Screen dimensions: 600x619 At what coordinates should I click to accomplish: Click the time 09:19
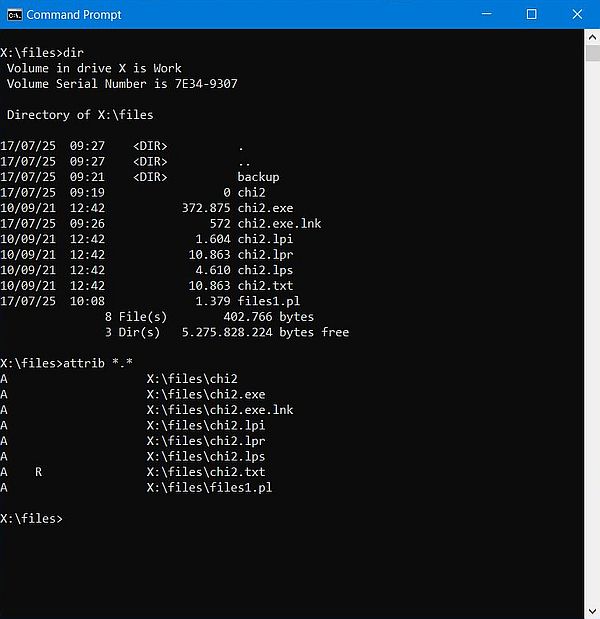pyautogui.click(x=87, y=192)
